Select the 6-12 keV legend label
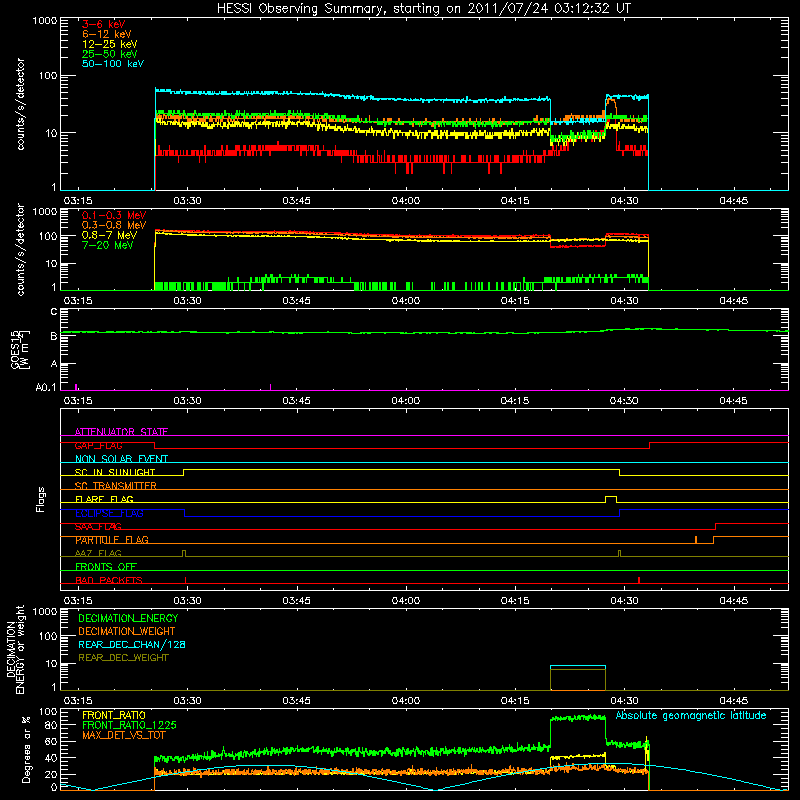800x800 pixels. (107, 34)
